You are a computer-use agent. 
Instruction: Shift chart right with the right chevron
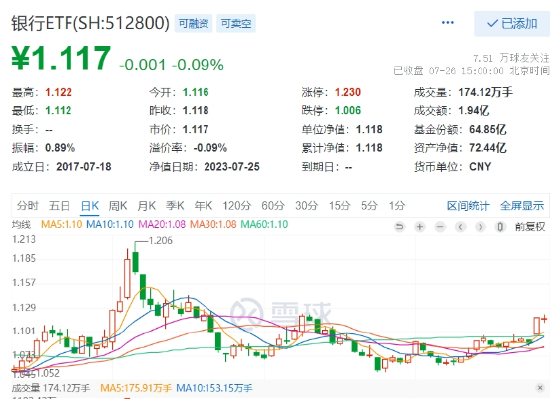[x=480, y=227]
